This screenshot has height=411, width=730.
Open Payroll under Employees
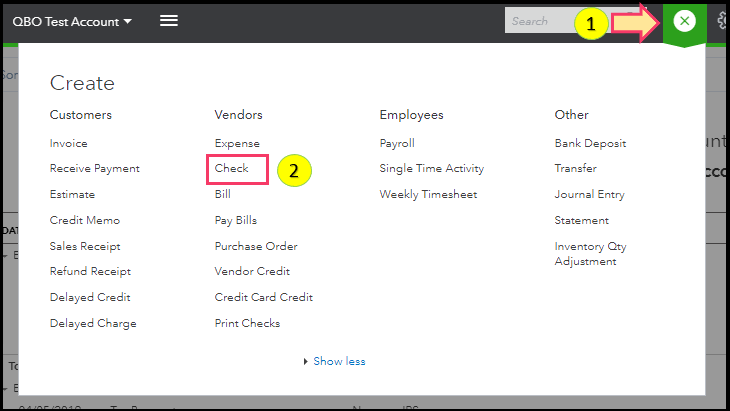(x=397, y=143)
